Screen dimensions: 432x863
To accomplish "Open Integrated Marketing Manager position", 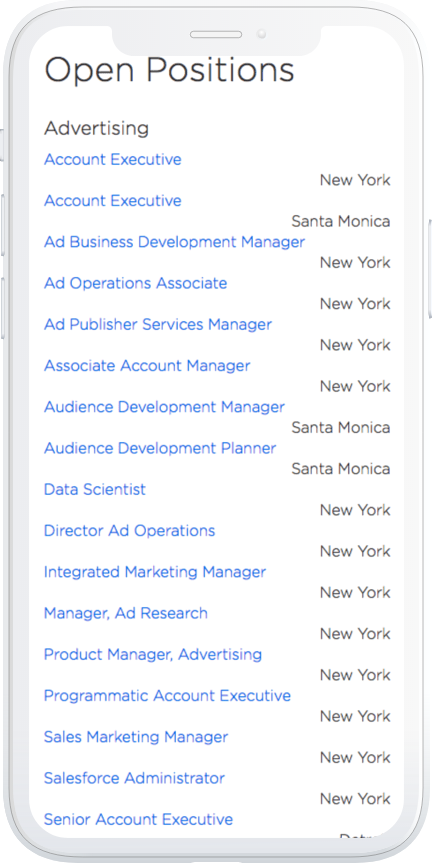I will tap(155, 572).
